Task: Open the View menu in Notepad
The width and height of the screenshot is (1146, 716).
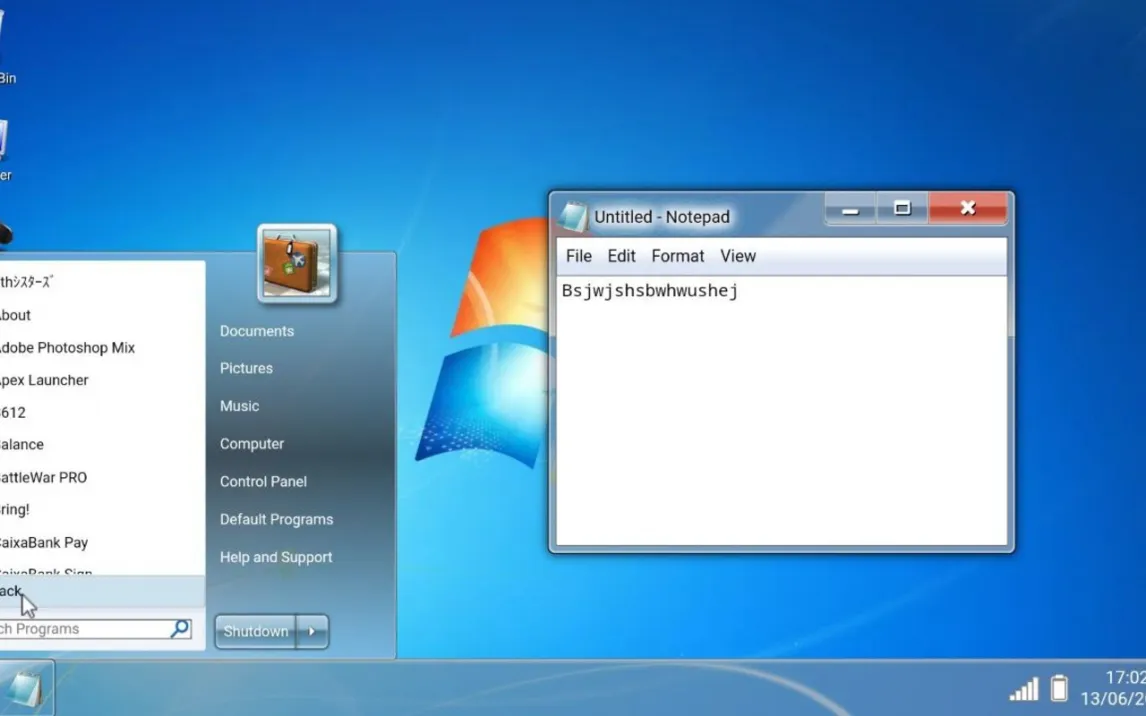Action: click(x=738, y=256)
